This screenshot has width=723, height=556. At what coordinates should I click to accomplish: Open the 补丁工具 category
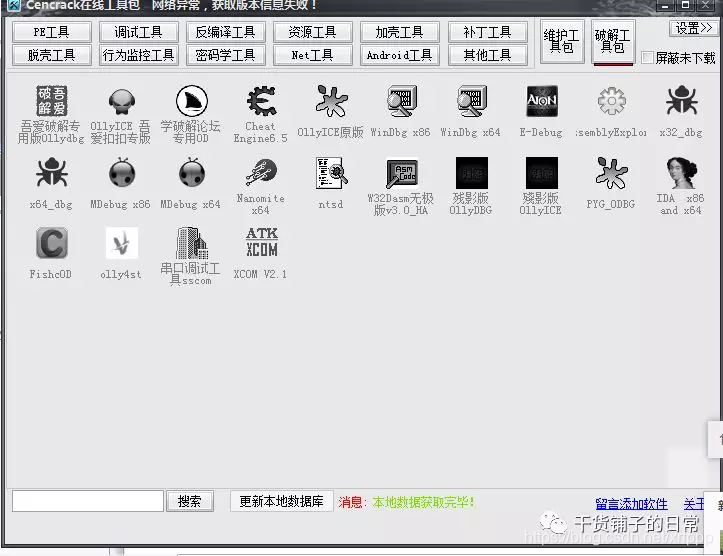tap(487, 32)
